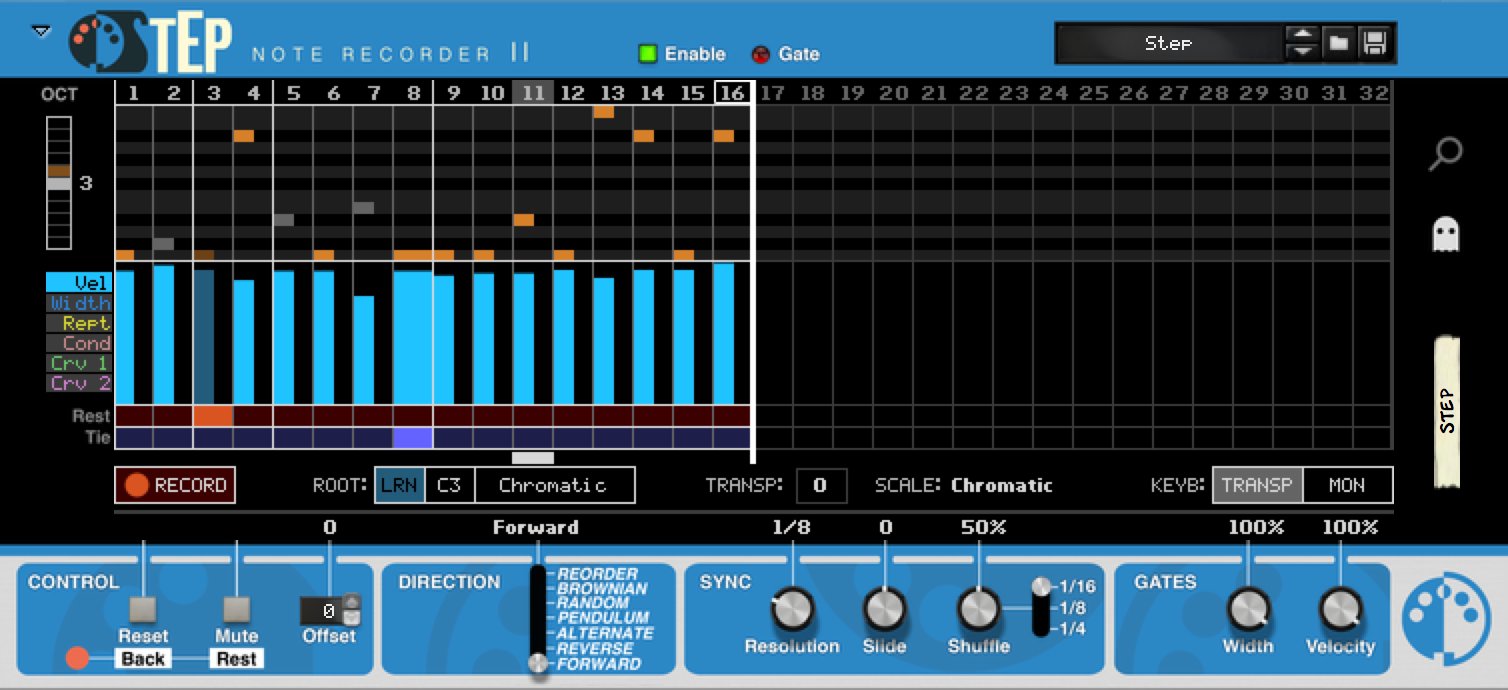Select the ghost icon in the right sidebar
The width and height of the screenshot is (1508, 690).
(1447, 233)
